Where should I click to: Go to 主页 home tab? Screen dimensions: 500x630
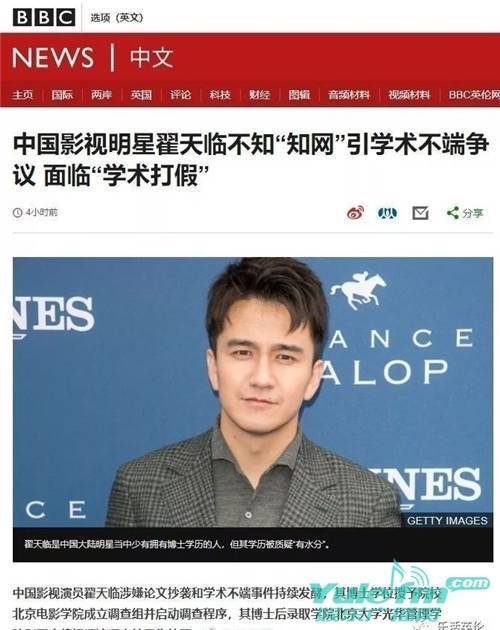pos(23,95)
